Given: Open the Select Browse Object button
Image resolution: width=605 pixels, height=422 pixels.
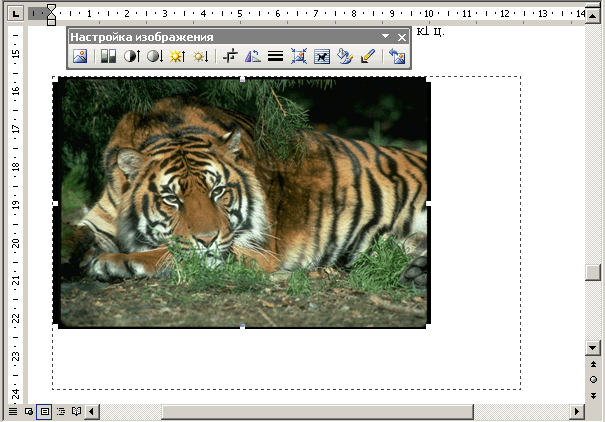Looking at the screenshot, I should pos(593,380).
